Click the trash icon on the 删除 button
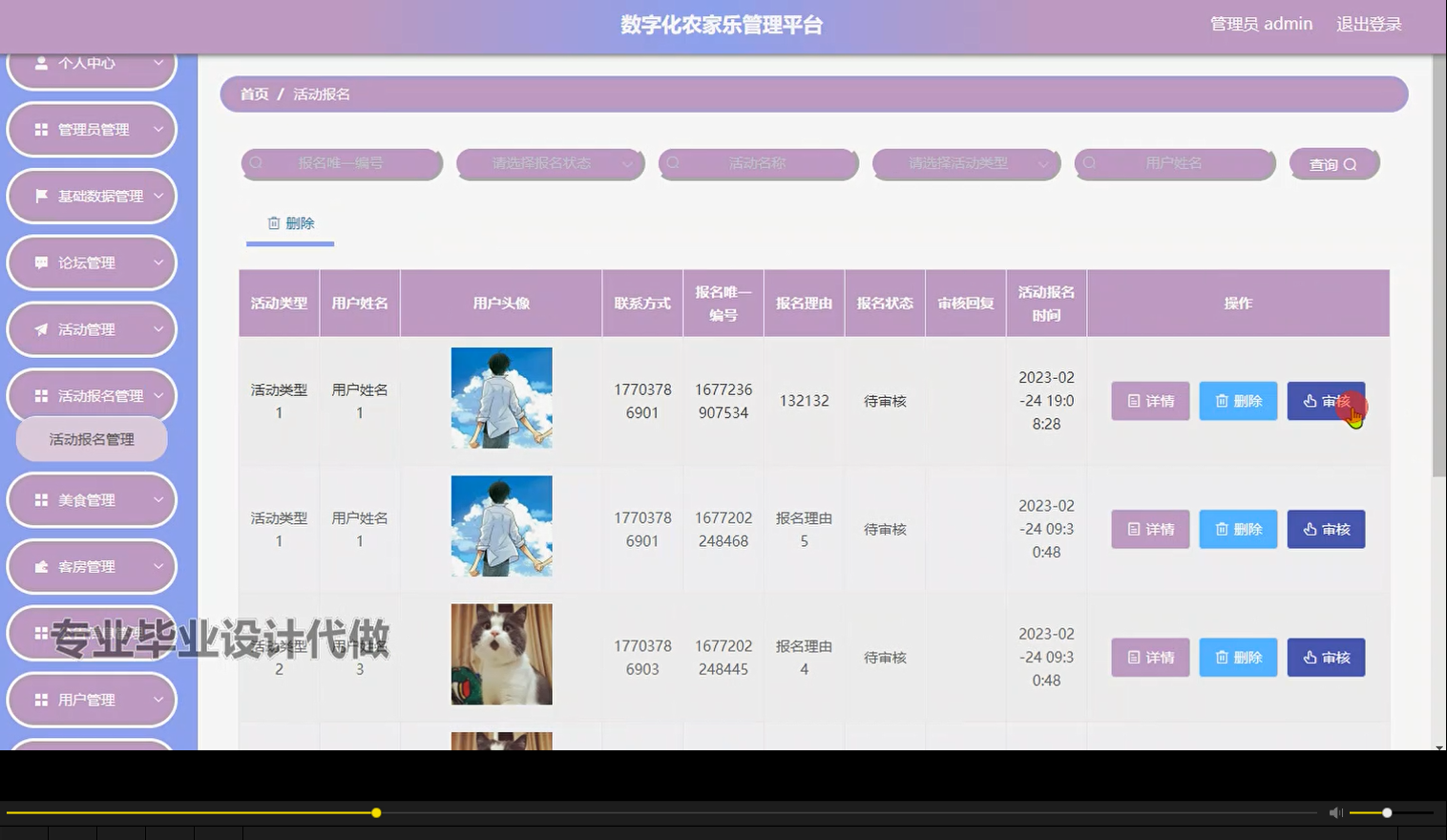1447x840 pixels. tap(272, 222)
